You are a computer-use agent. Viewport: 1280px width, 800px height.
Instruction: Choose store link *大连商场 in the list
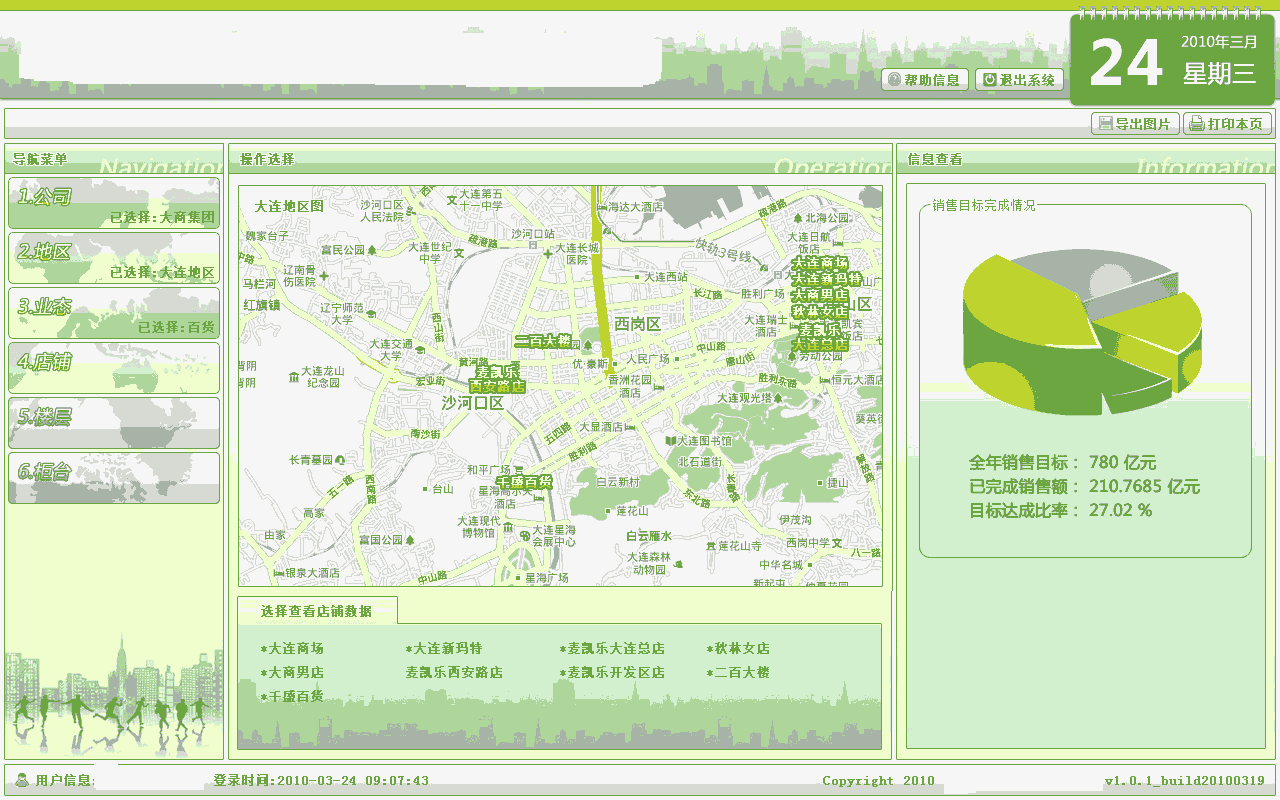pyautogui.click(x=292, y=649)
